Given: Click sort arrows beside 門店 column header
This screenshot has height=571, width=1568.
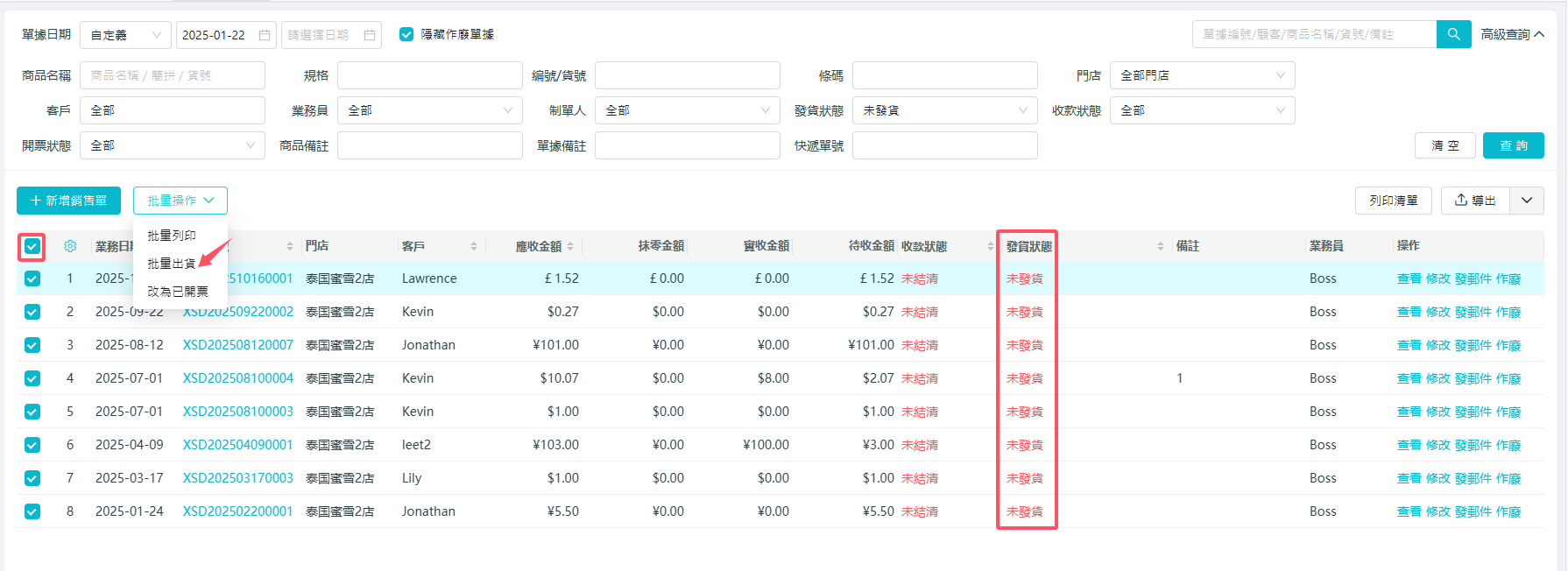Looking at the screenshot, I should [x=290, y=247].
